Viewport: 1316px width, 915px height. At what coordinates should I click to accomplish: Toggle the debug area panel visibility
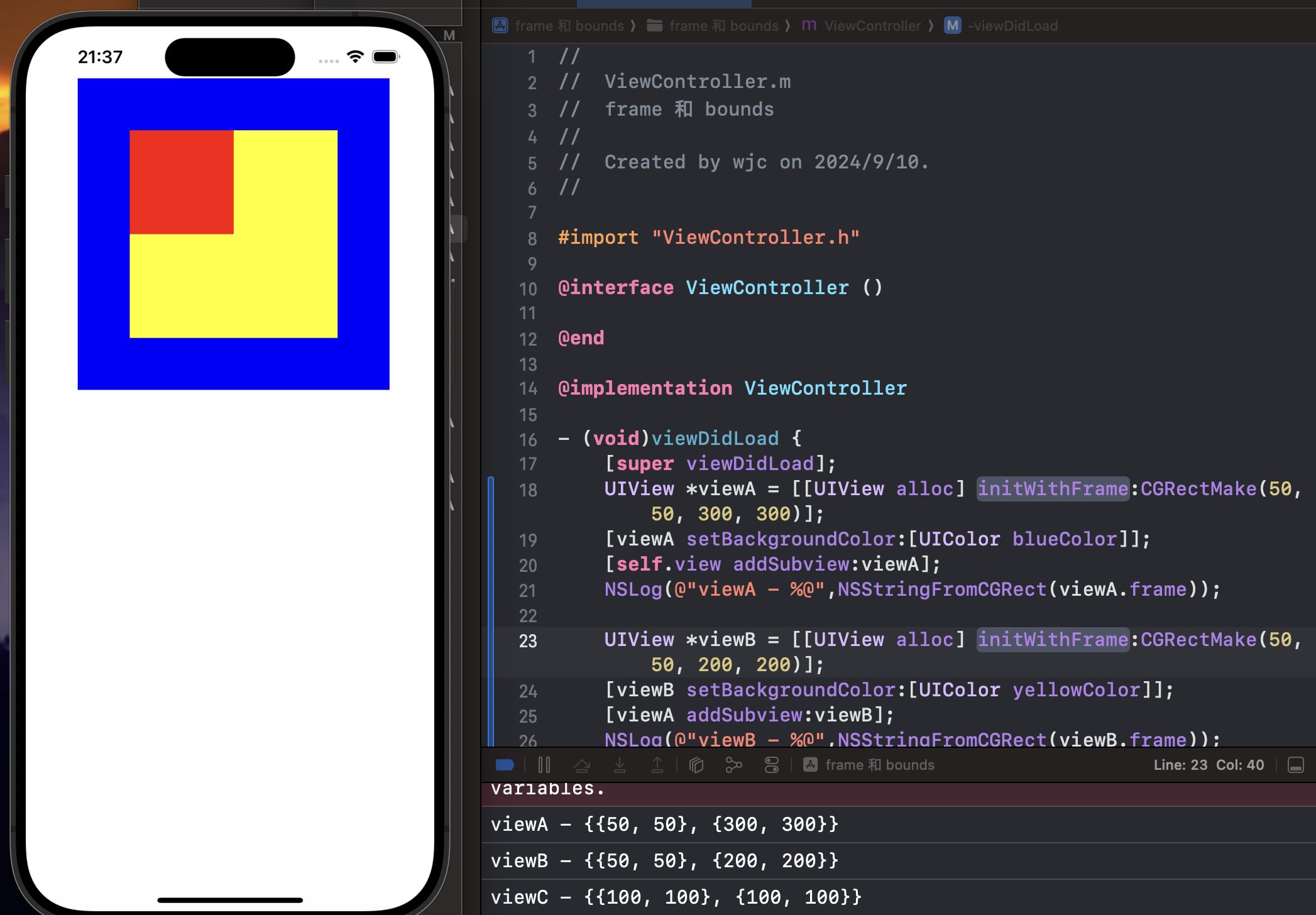click(x=1296, y=765)
